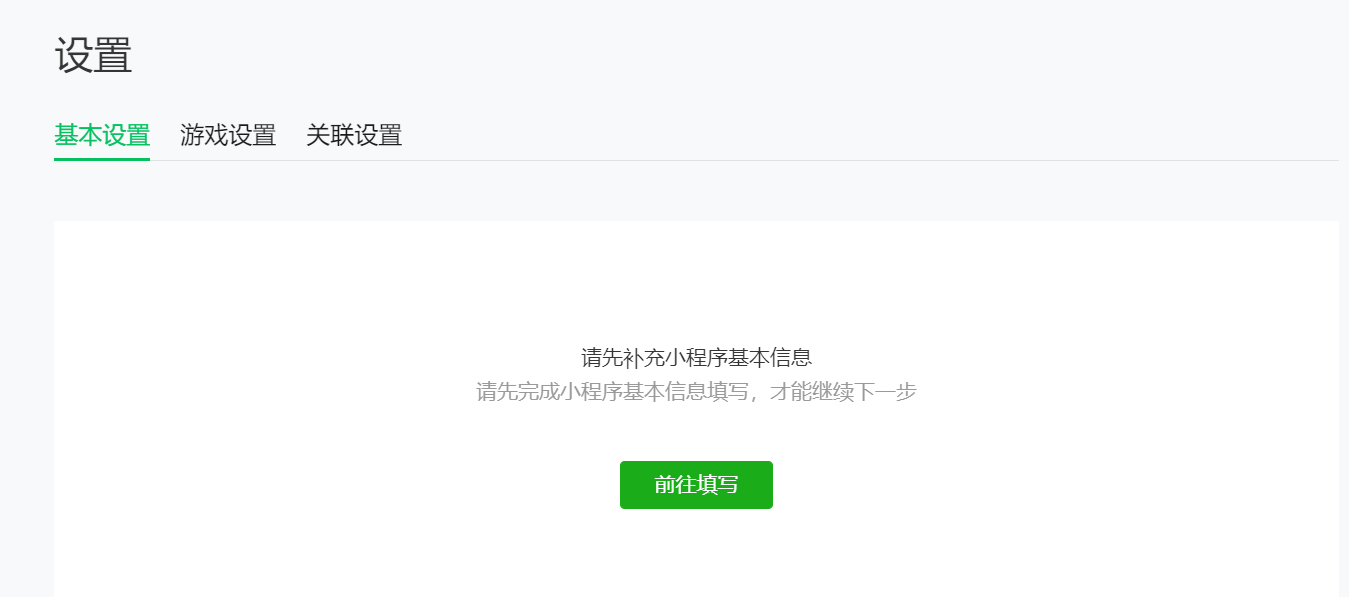The width and height of the screenshot is (1349, 597).
Task: Click the divider line right of the tabs
Action: pyautogui.click(x=870, y=160)
